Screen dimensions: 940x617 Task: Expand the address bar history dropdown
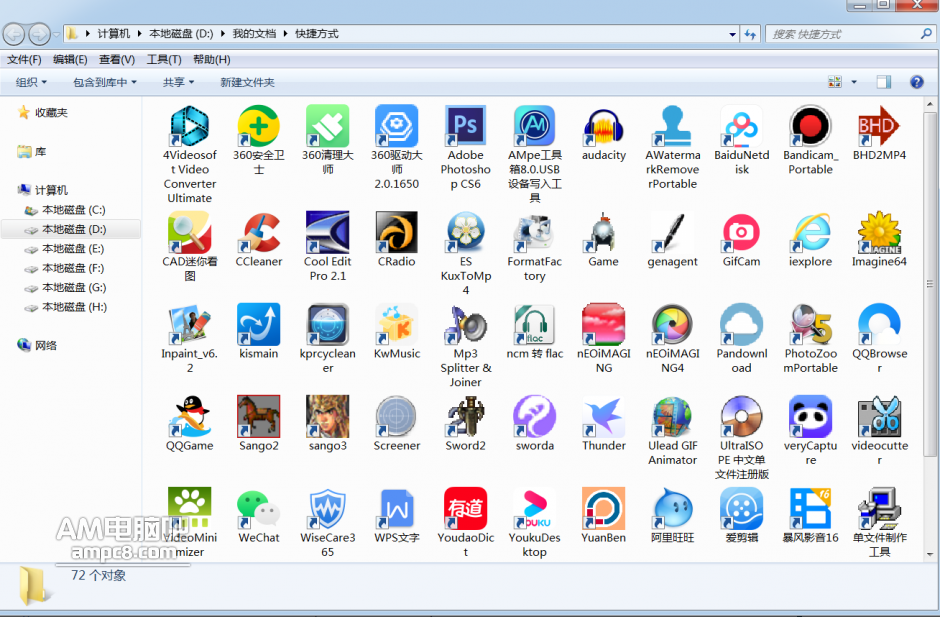732,34
